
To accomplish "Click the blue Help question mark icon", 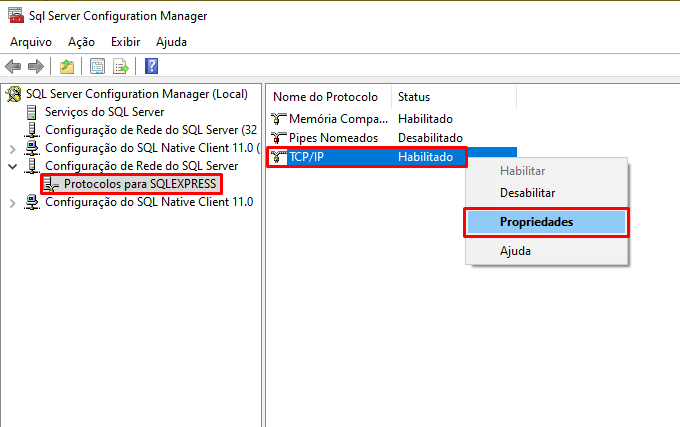I will point(151,66).
